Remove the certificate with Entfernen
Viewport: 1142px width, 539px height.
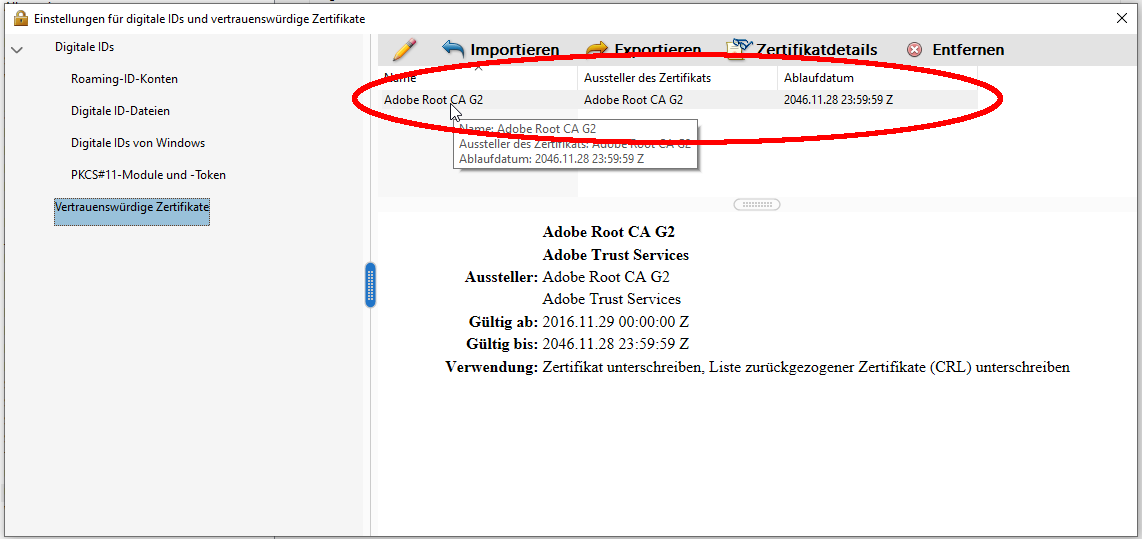point(955,50)
